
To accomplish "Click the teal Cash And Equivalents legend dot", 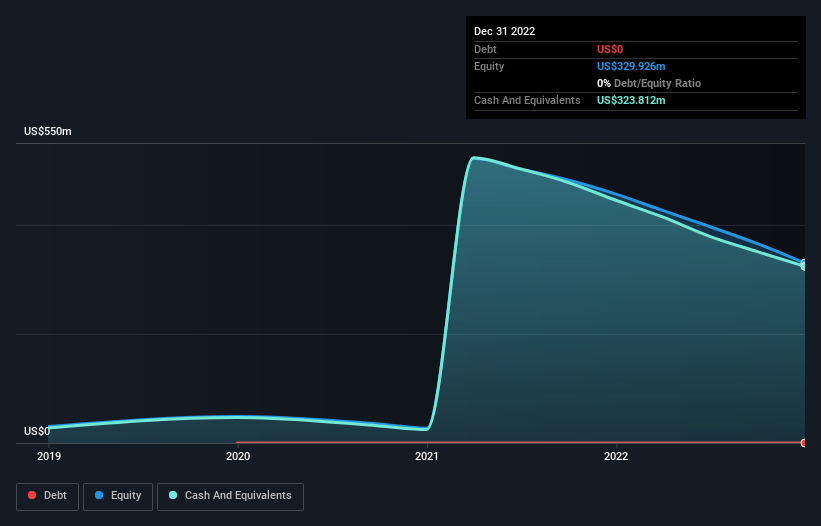I will tap(173, 495).
